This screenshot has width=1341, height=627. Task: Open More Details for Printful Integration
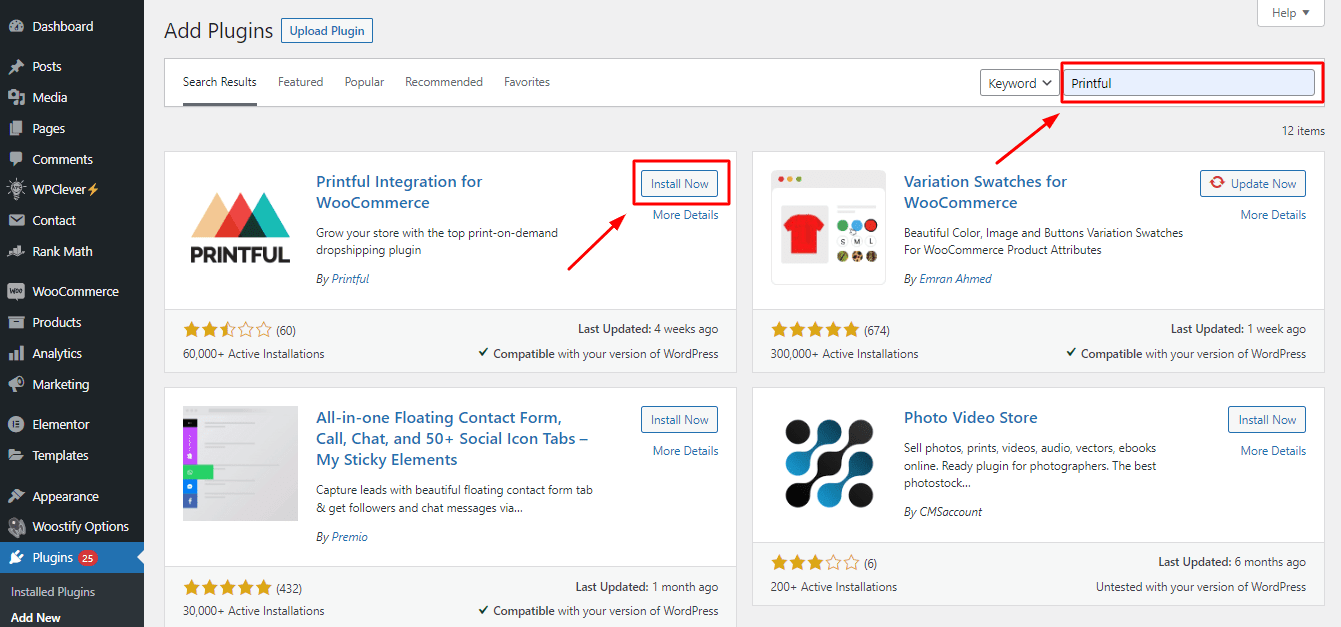click(x=685, y=215)
